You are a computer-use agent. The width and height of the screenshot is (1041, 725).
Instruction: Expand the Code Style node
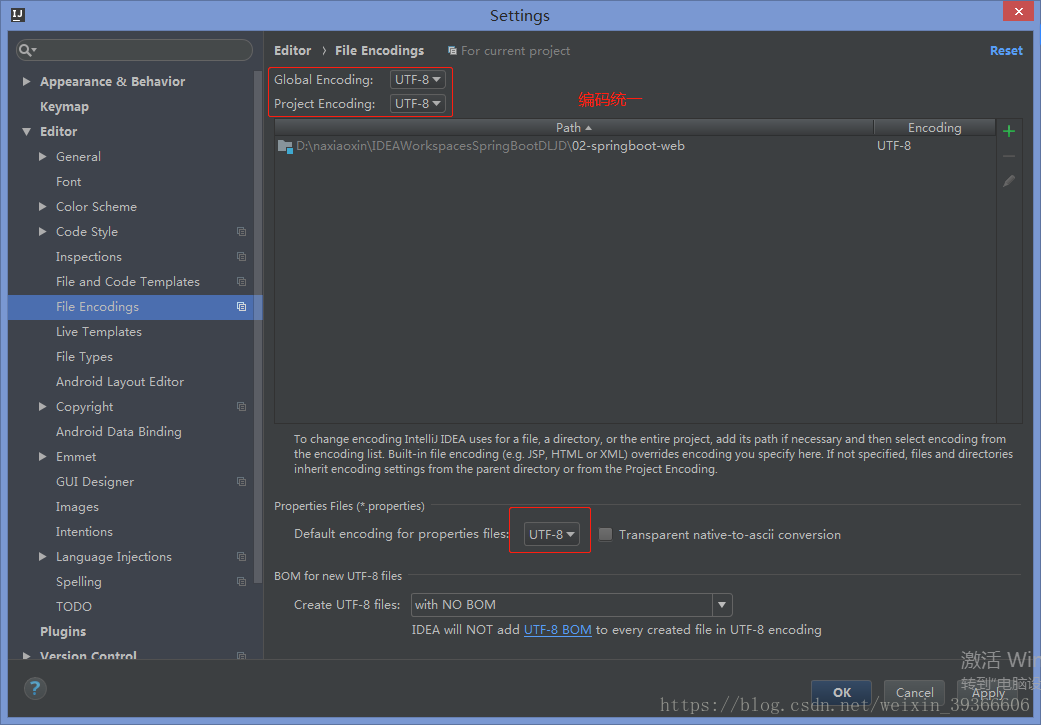click(x=42, y=232)
